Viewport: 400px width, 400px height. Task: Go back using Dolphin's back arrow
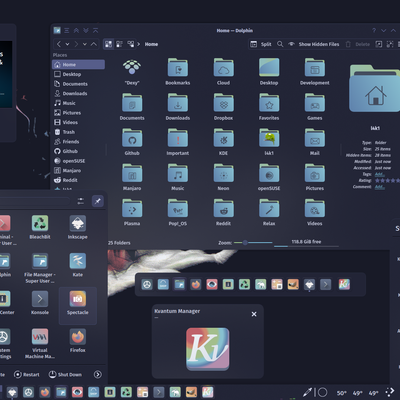point(59,44)
